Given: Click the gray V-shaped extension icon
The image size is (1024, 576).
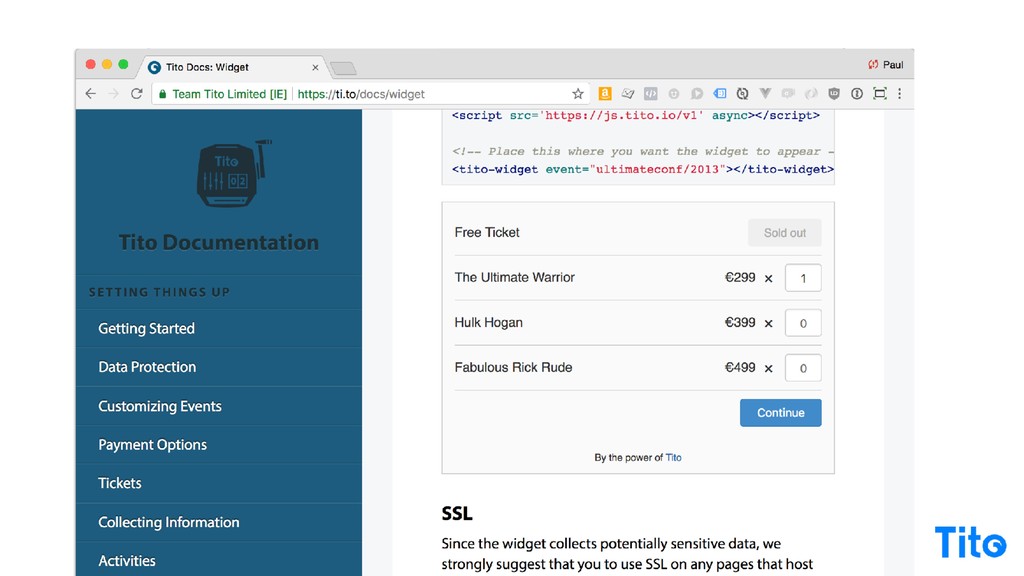Looking at the screenshot, I should 765,94.
